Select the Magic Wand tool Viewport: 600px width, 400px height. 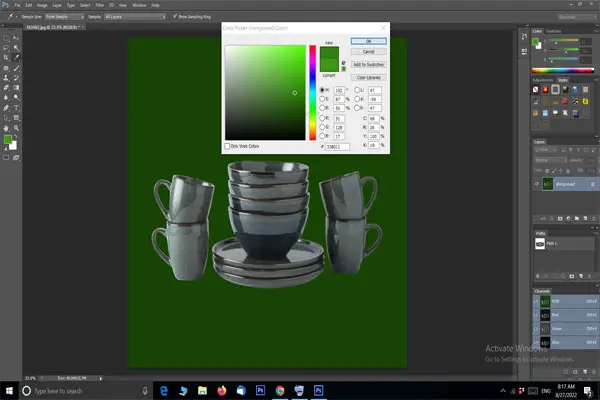coord(16,48)
